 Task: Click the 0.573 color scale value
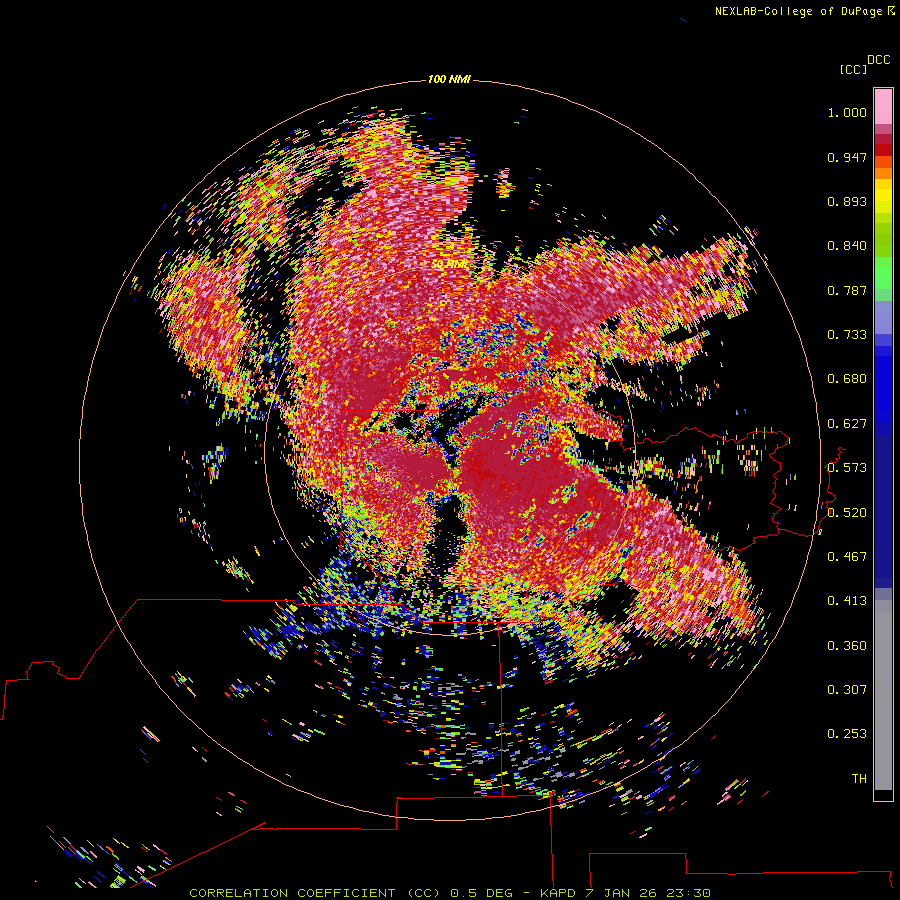coord(847,468)
